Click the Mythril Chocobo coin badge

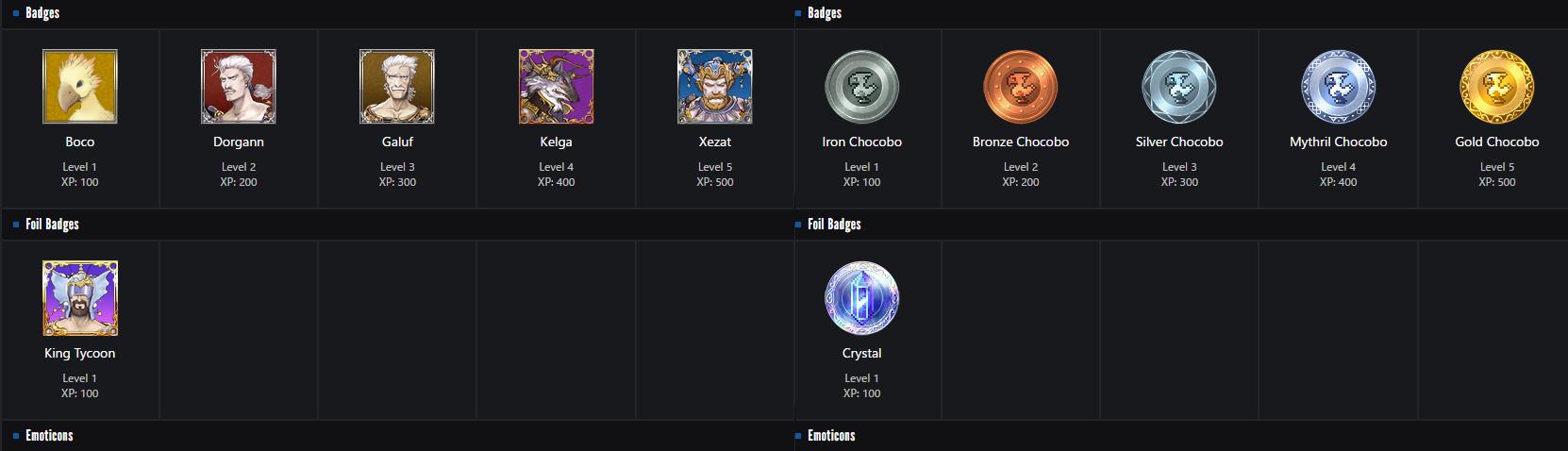pyautogui.click(x=1338, y=87)
